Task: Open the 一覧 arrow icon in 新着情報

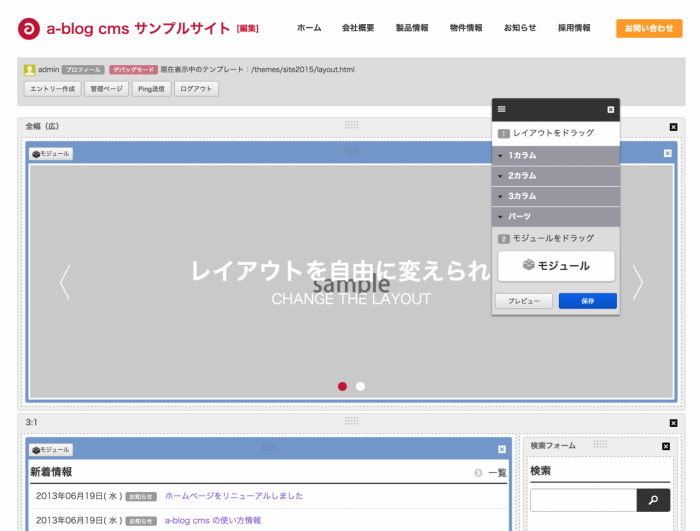Action: point(478,472)
